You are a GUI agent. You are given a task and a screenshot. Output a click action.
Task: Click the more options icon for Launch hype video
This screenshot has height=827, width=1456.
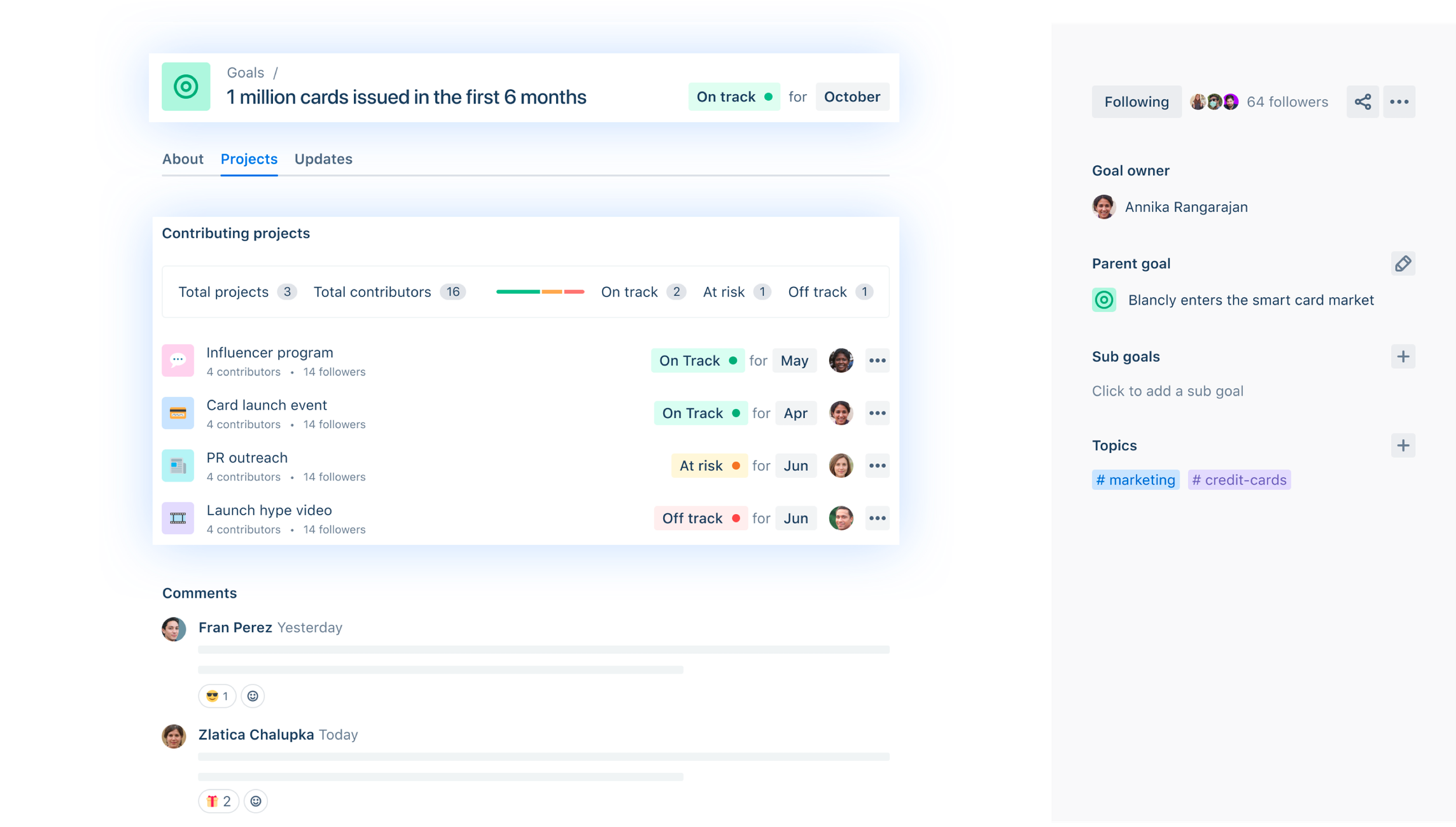pos(877,518)
